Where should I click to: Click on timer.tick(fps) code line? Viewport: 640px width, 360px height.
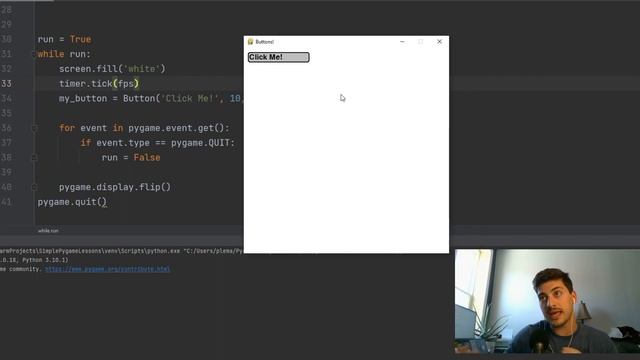pyautogui.click(x=99, y=84)
